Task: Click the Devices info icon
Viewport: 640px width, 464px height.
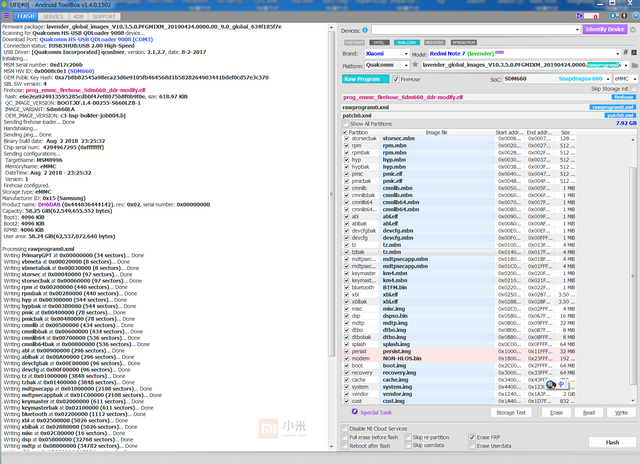Action: (x=365, y=30)
